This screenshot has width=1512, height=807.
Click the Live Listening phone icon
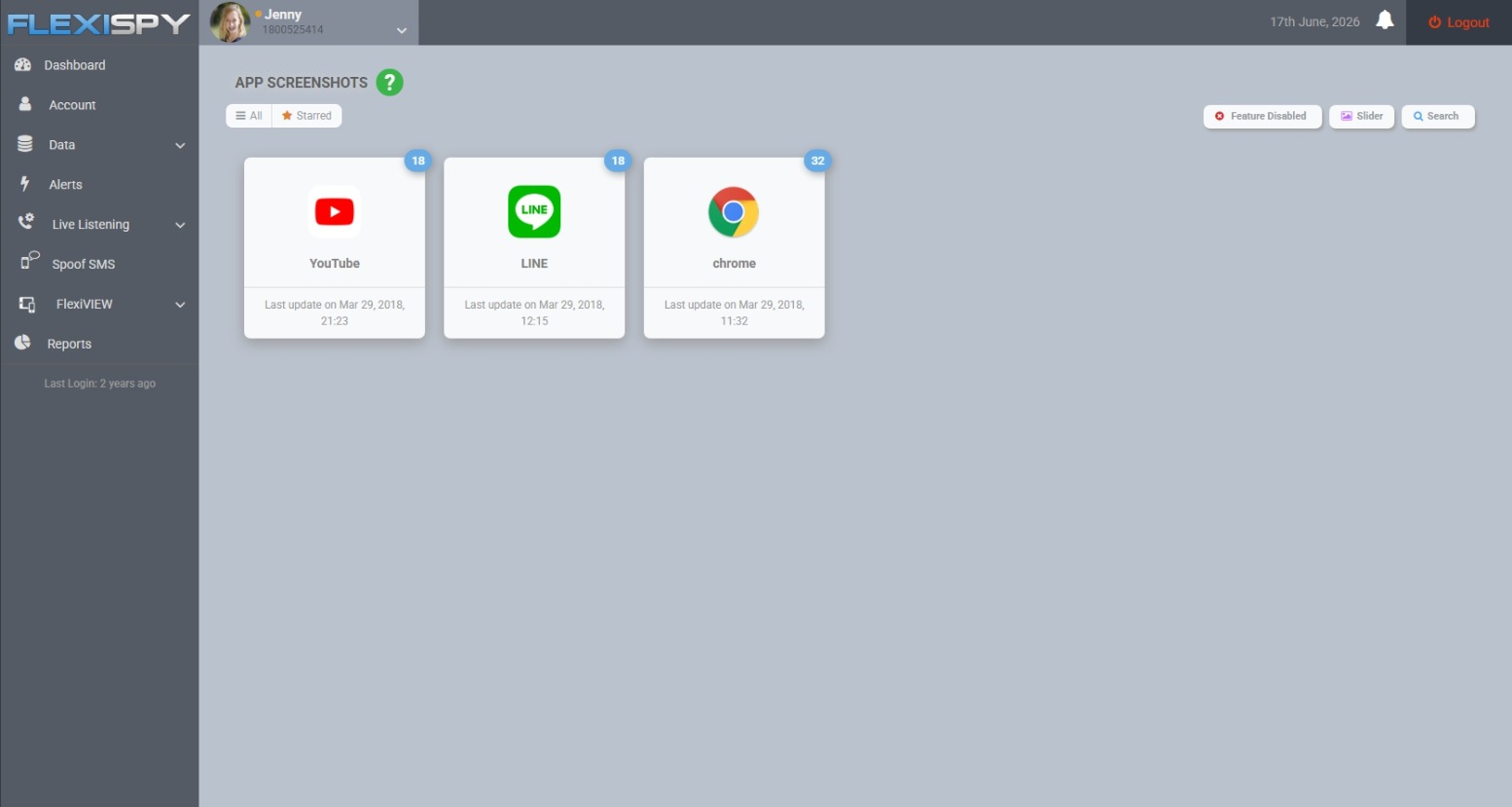coord(26,223)
